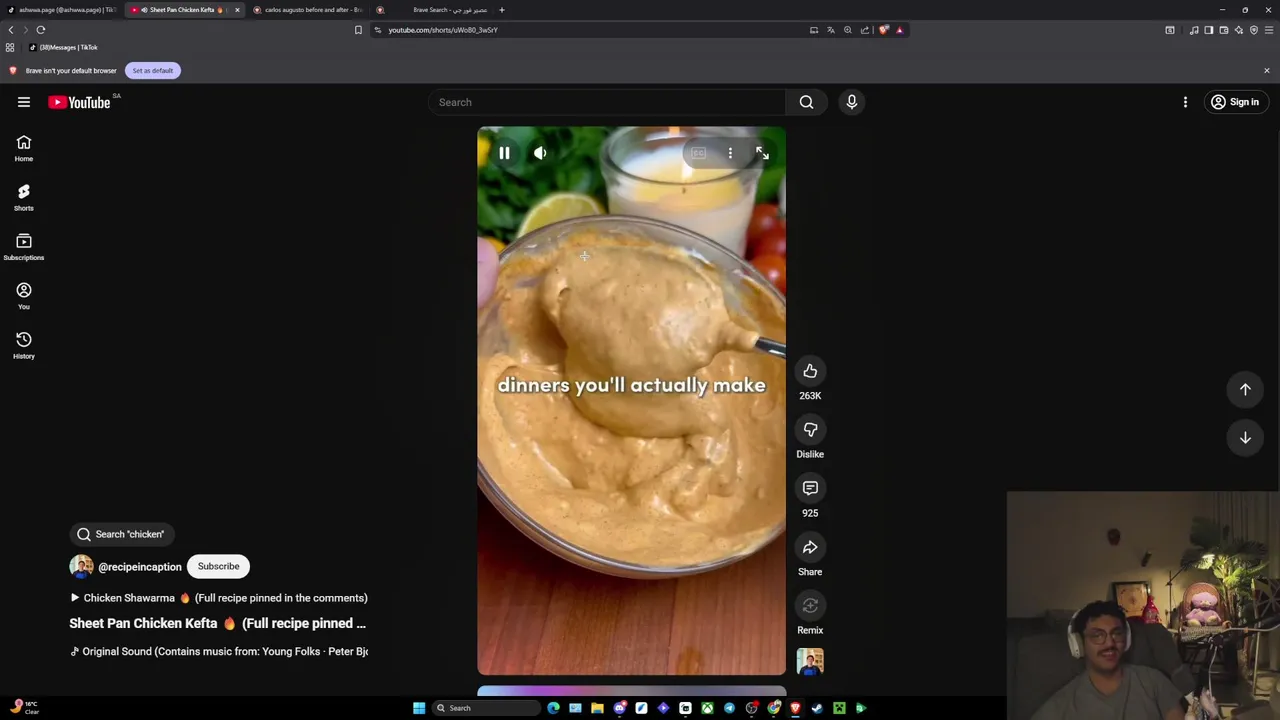This screenshot has width=1280, height=720.
Task: Click the Sheet Pan Chicken Kefta title
Action: pyautogui.click(x=217, y=623)
